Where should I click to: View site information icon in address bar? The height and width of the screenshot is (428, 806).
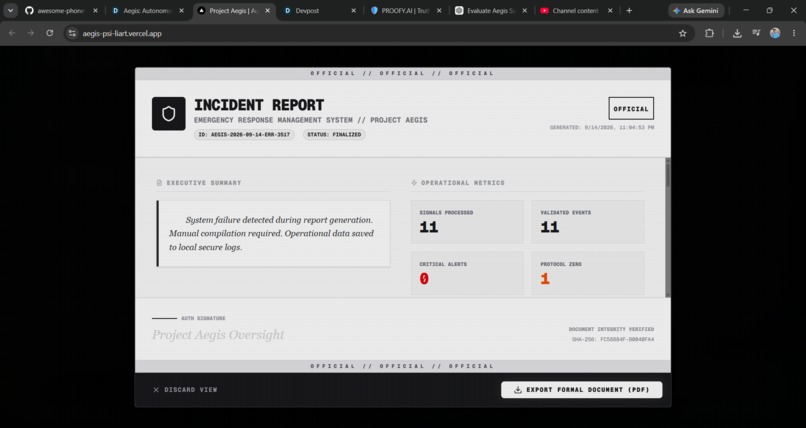pos(72,33)
